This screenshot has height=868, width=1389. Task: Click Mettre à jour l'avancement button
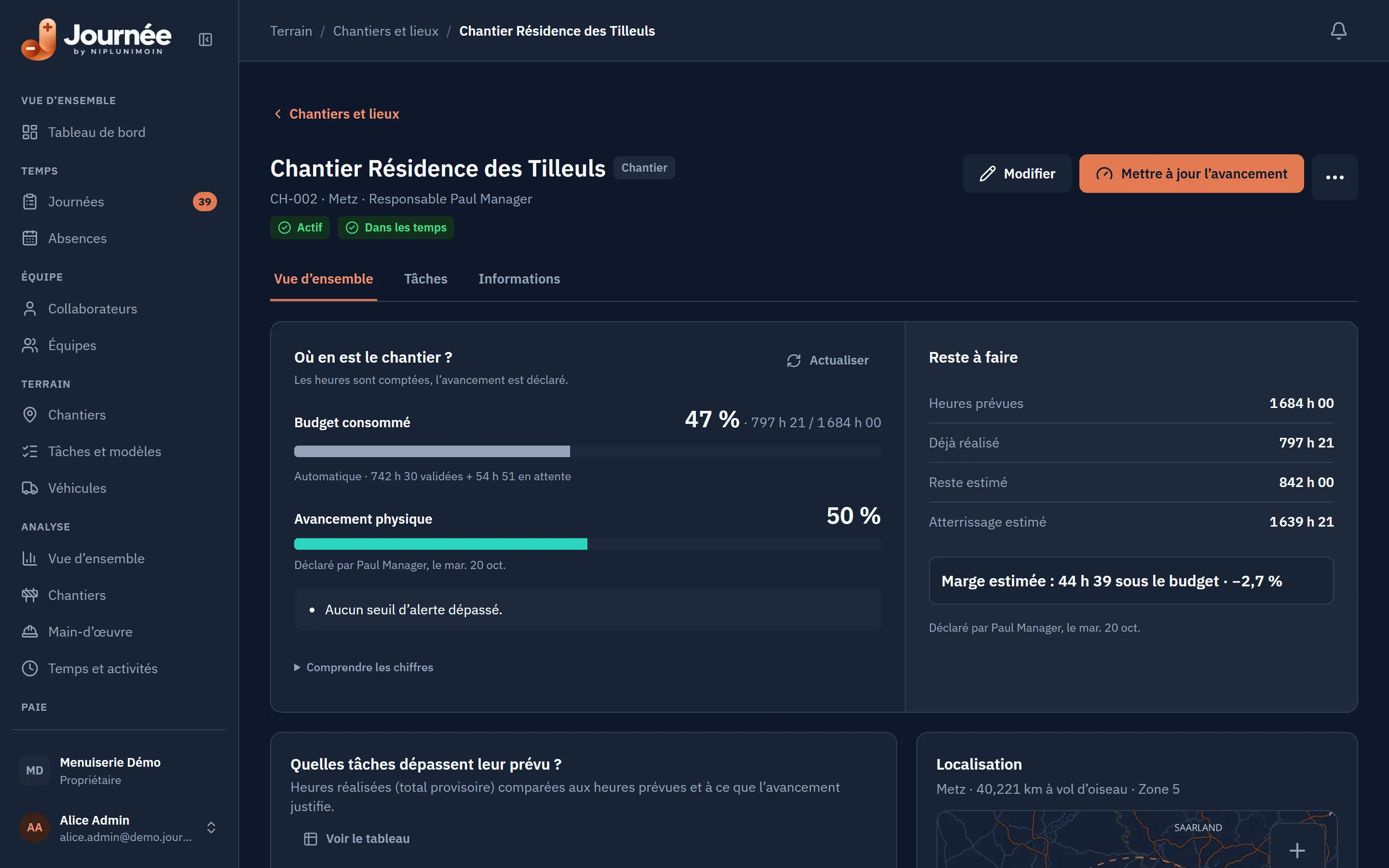point(1191,174)
